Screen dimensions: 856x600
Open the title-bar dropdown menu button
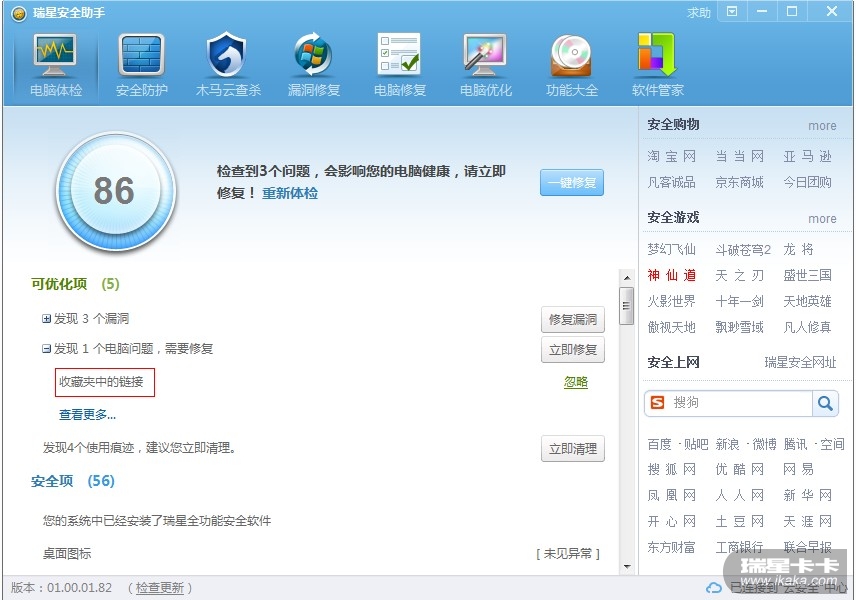pyautogui.click(x=732, y=11)
